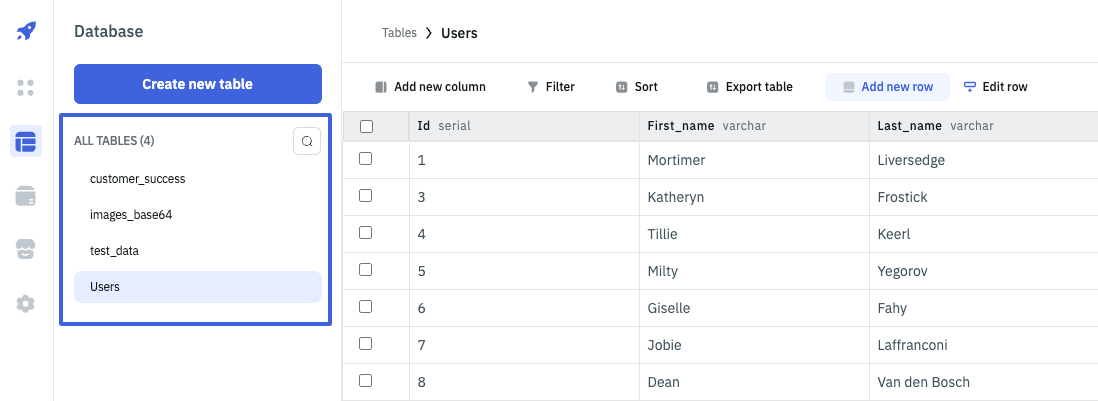1098x401 pixels.
Task: Click the search tables magnifier icon
Action: click(307, 141)
